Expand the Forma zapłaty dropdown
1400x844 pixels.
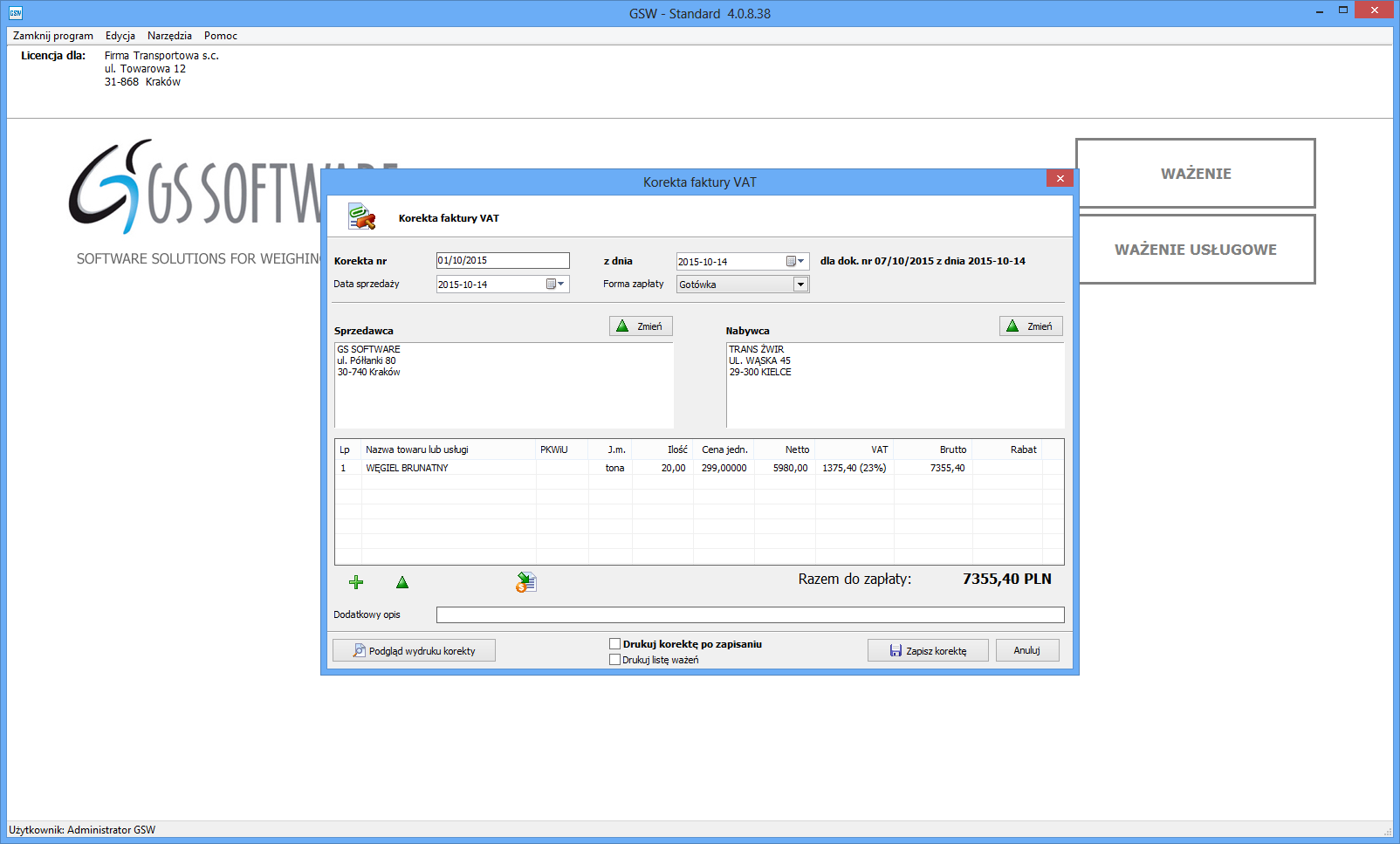800,285
